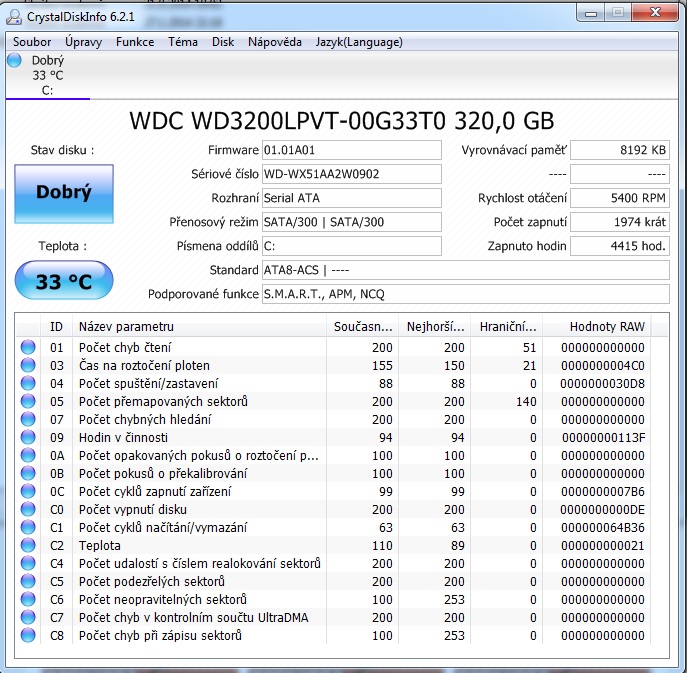Viewport: 687px width, 673px height.
Task: Click status orb for Počet chyb čtení
Action: point(28,347)
